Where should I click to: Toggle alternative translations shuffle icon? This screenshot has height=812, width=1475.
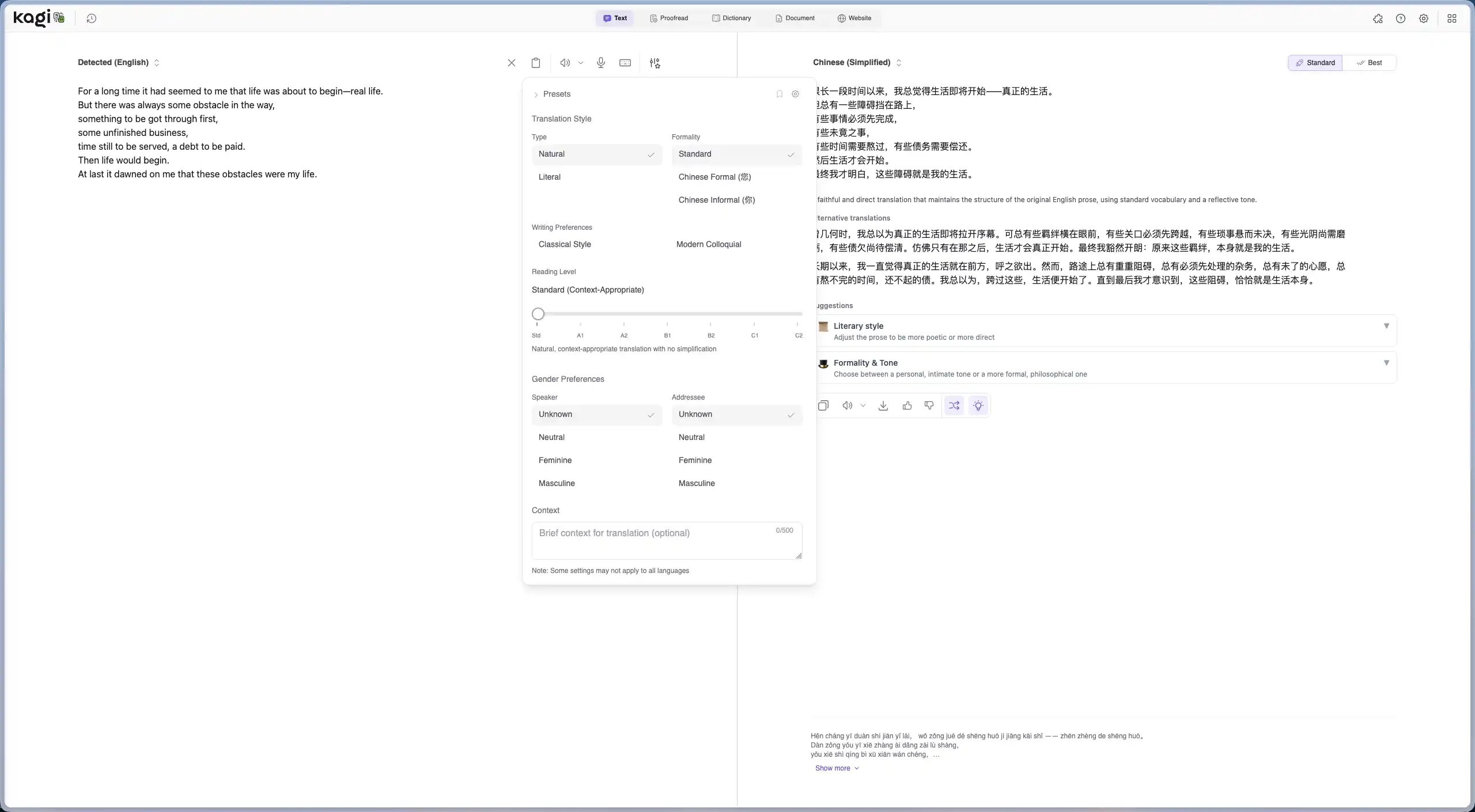coord(954,405)
